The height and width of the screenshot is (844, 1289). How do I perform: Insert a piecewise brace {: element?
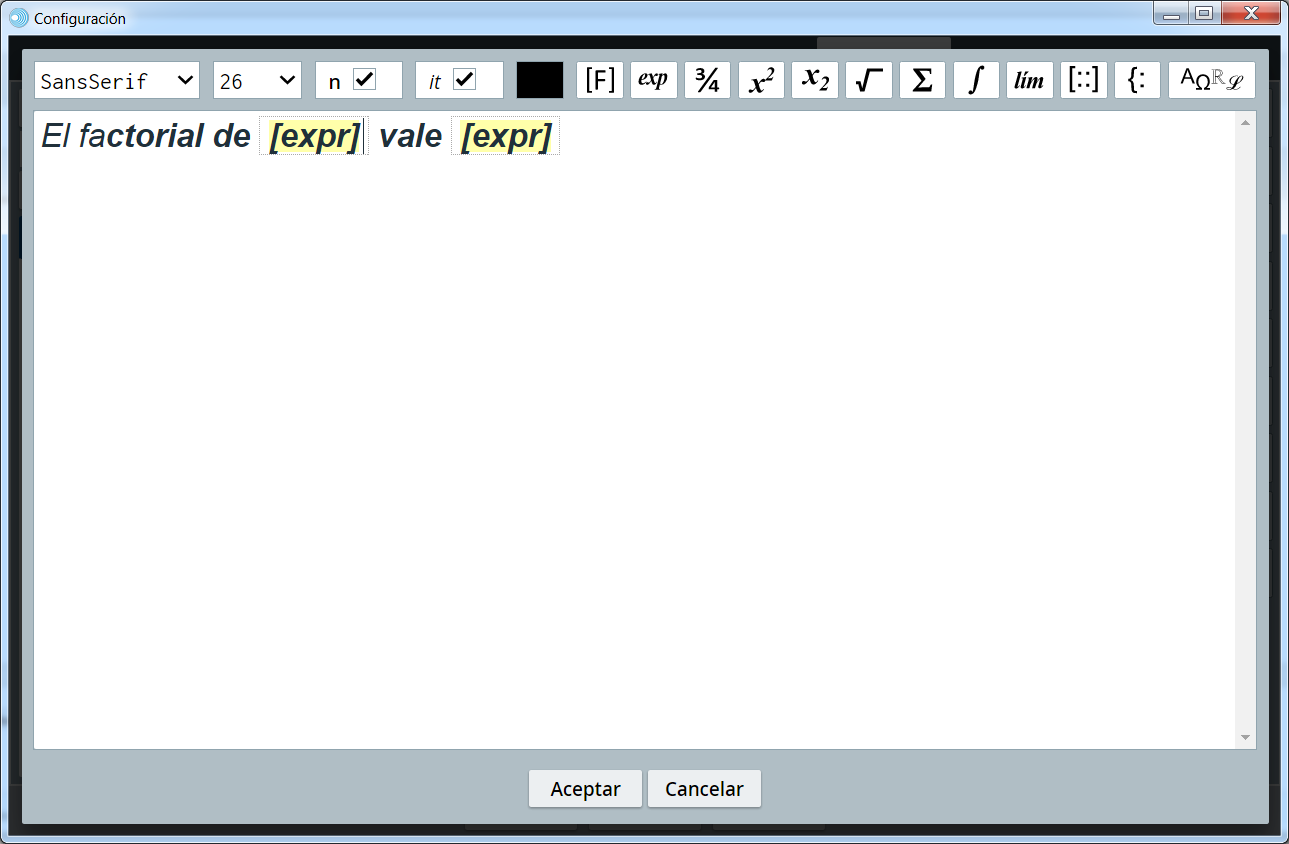(1137, 80)
